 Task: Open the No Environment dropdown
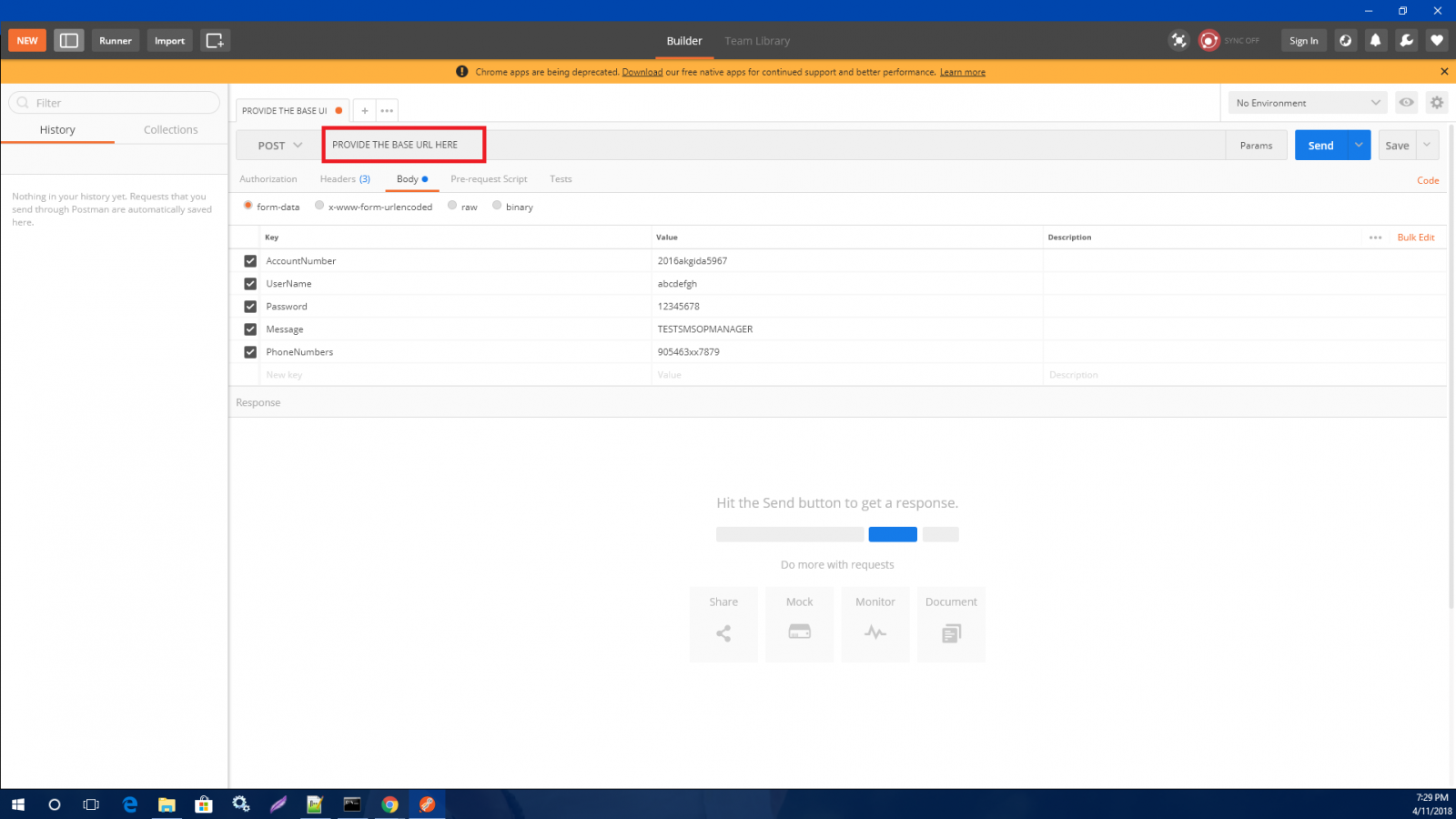click(x=1306, y=102)
